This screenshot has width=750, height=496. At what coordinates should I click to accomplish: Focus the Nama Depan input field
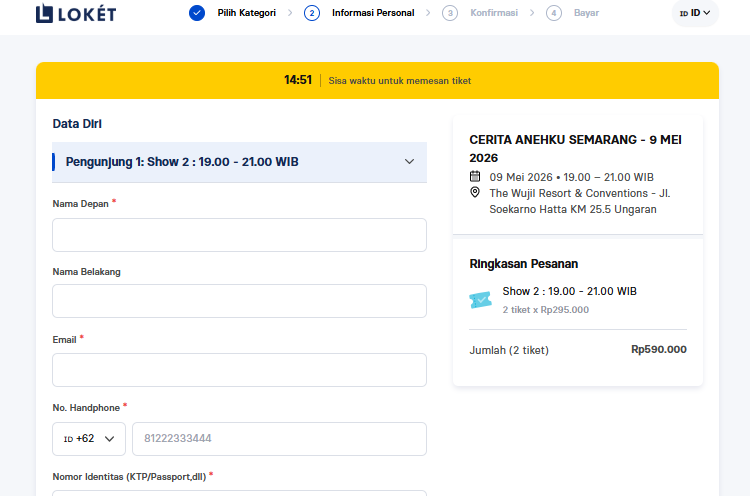(239, 235)
